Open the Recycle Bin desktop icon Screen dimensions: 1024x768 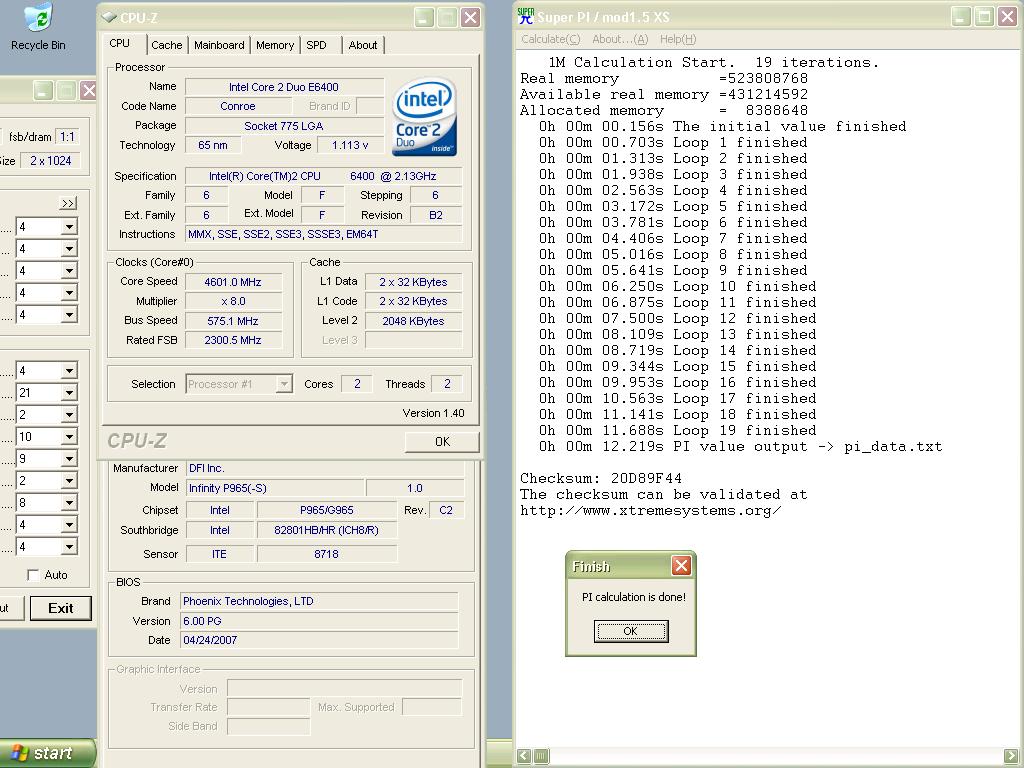click(x=38, y=27)
